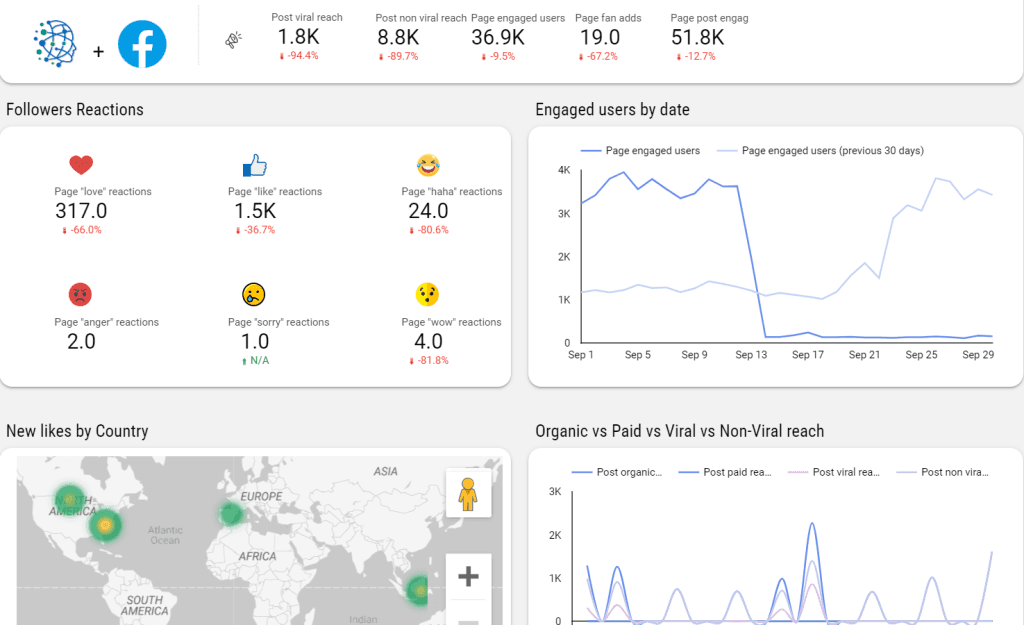Click the laughing haha emoji icon
Image resolution: width=1024 pixels, height=625 pixels.
tap(428, 165)
